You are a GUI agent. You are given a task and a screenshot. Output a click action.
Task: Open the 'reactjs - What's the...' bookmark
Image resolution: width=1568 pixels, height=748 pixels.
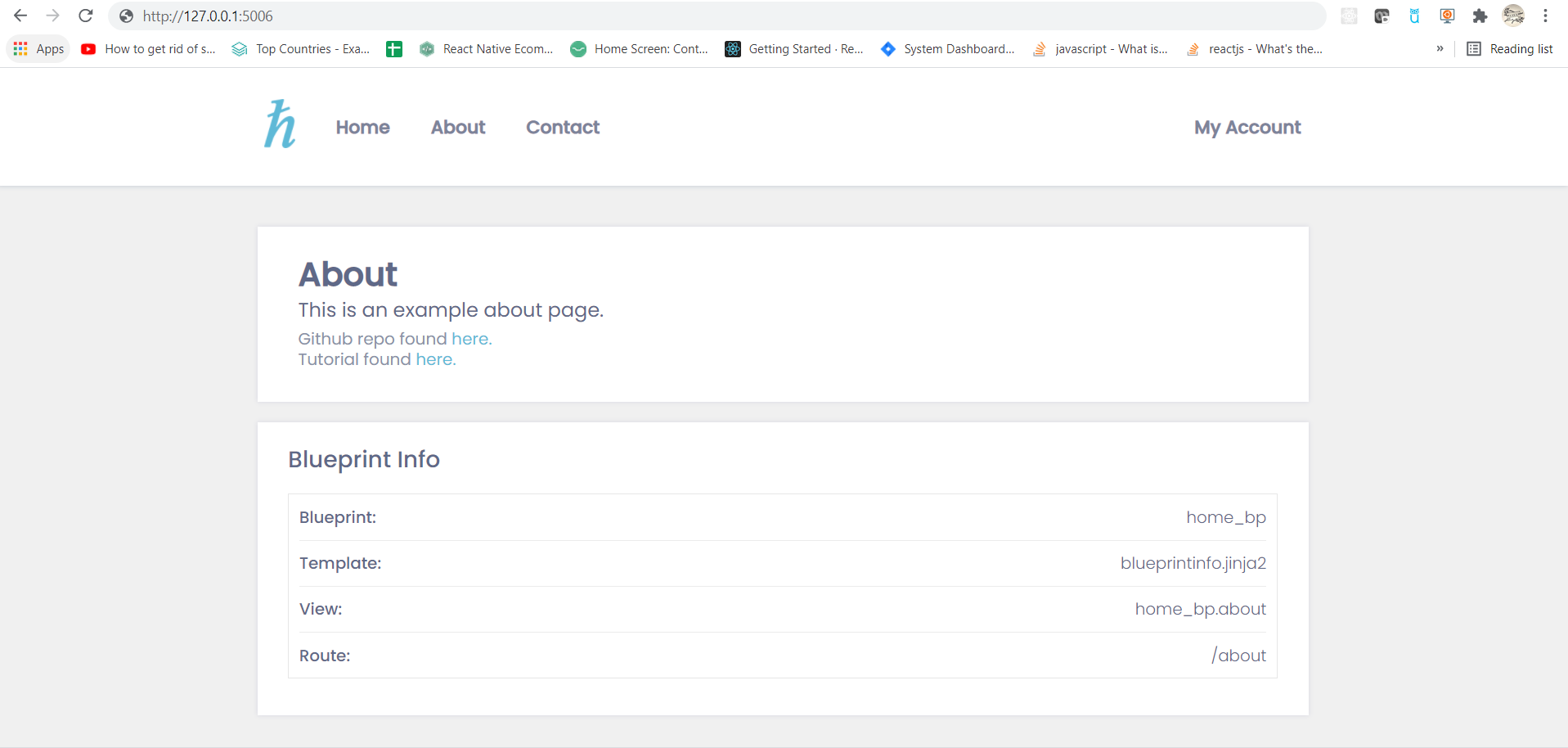(x=1254, y=49)
